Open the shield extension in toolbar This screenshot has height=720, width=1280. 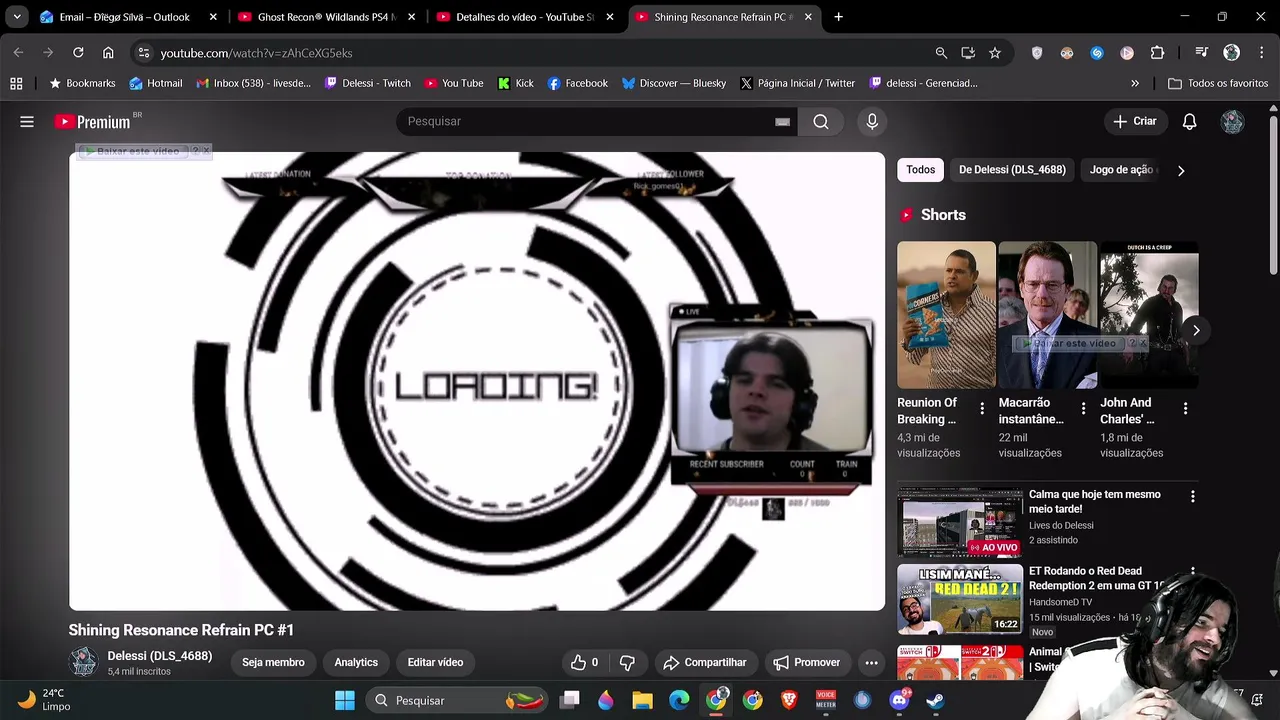coord(1037,53)
